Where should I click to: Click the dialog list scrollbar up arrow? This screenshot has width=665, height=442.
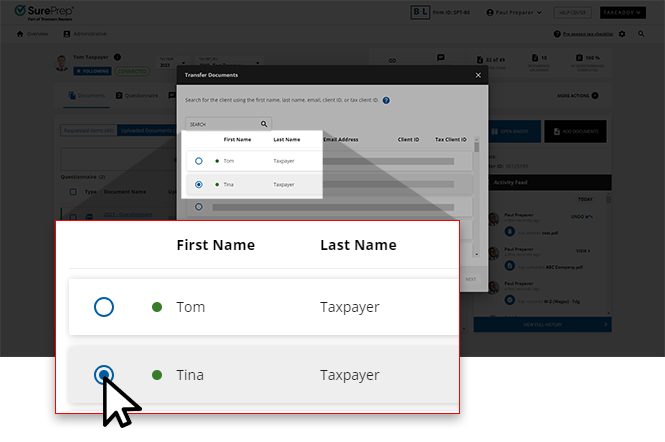point(477,139)
